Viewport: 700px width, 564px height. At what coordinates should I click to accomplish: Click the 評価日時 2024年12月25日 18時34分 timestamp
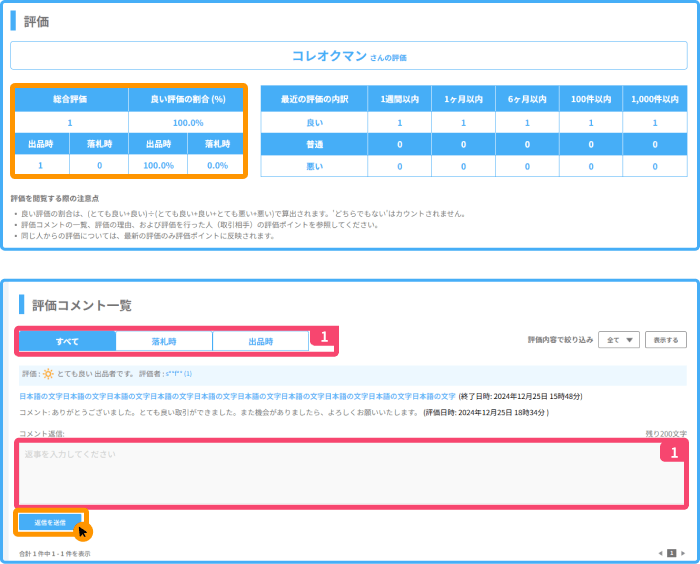click(x=486, y=413)
